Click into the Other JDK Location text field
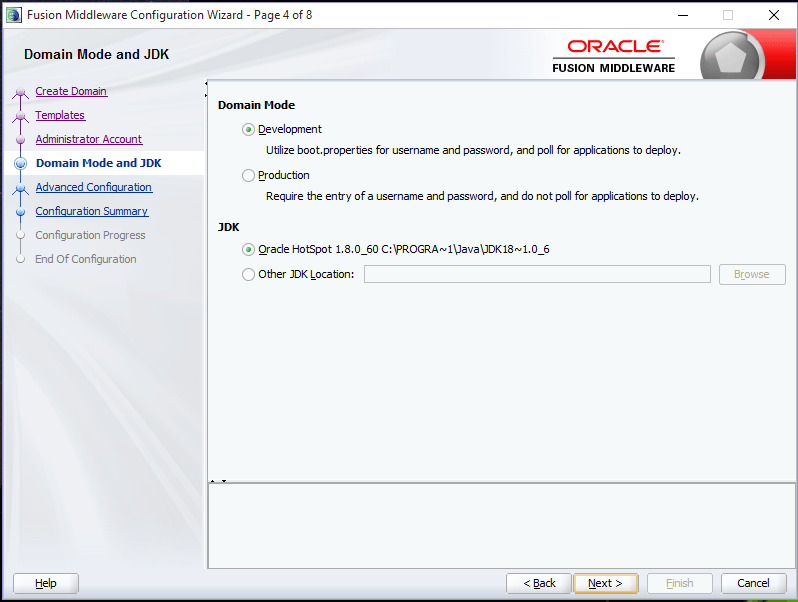This screenshot has width=798, height=602. coord(537,274)
